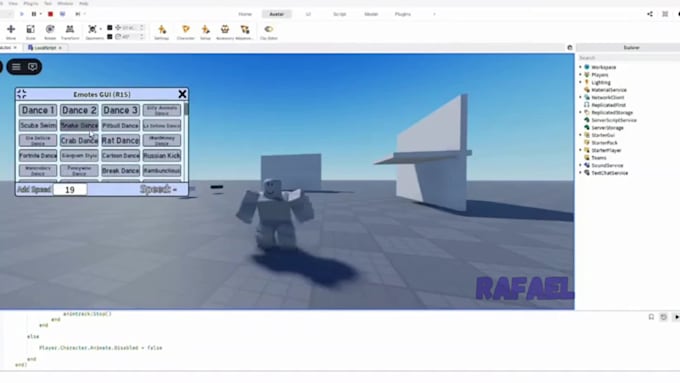
Task: Click the Workspace globe icon
Action: [587, 67]
